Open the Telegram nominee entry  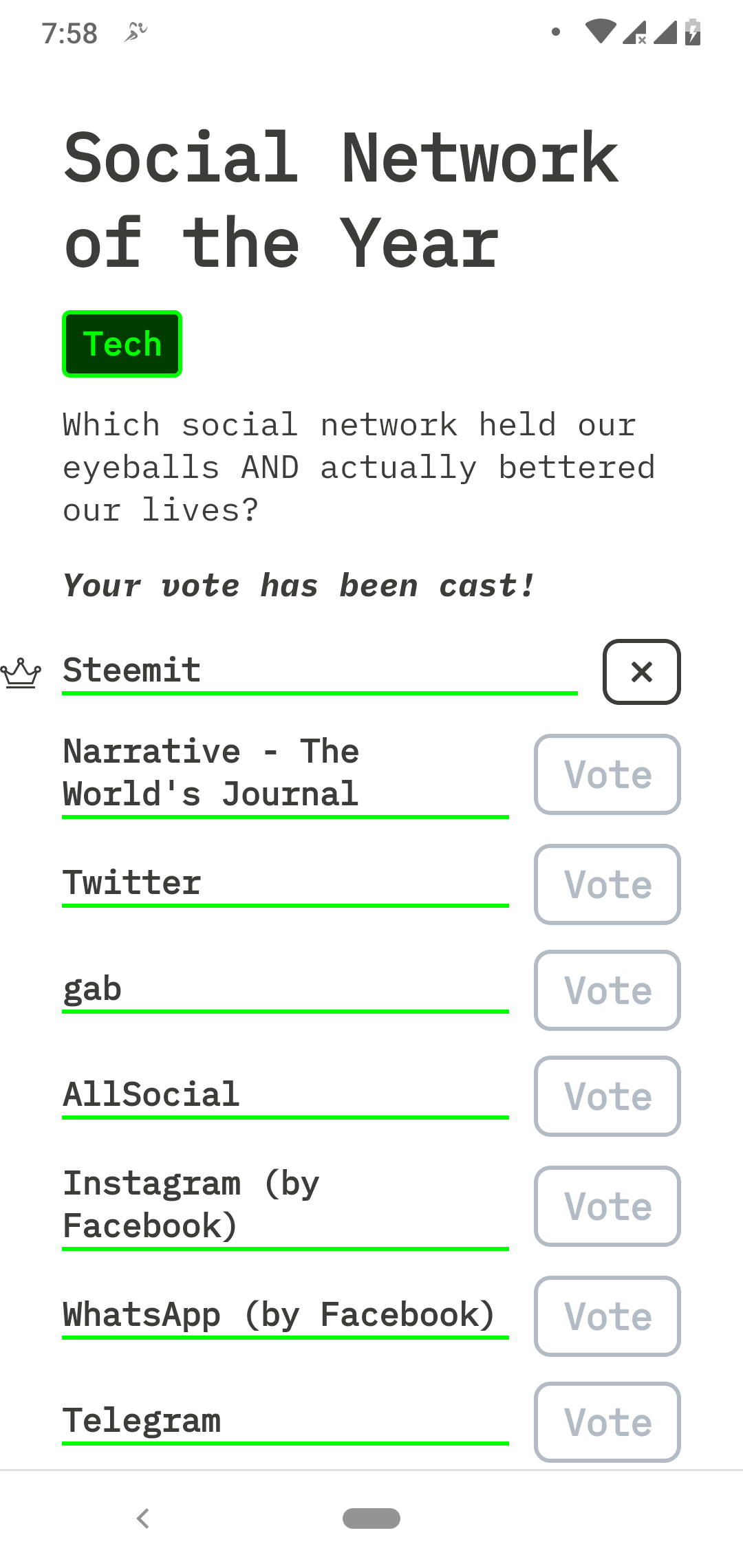(142, 1421)
